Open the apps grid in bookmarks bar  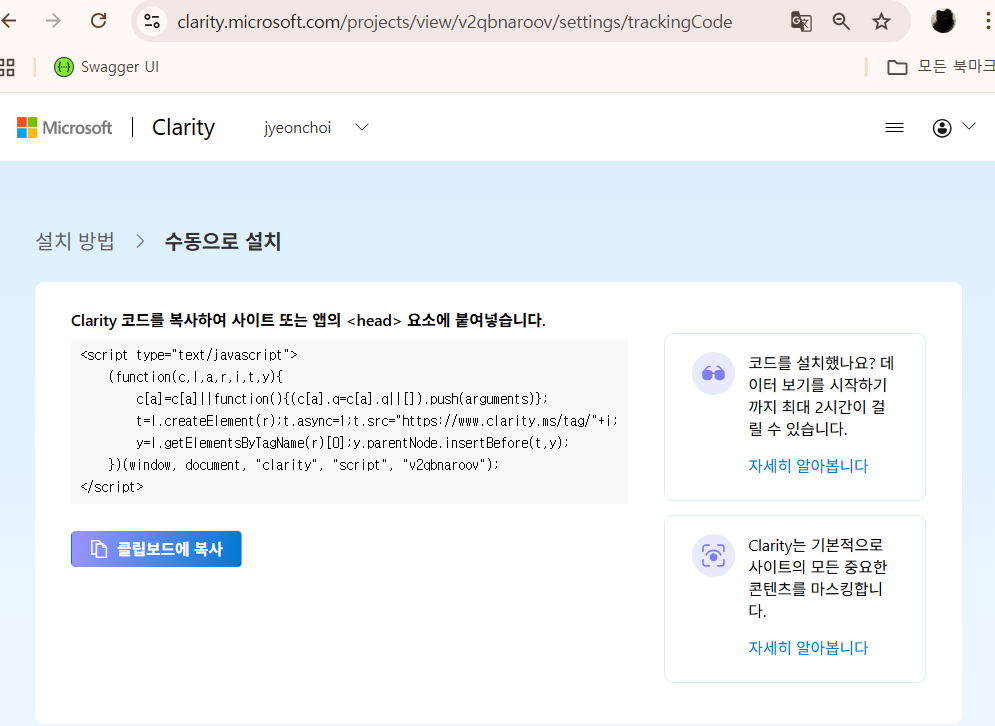tap(8, 67)
